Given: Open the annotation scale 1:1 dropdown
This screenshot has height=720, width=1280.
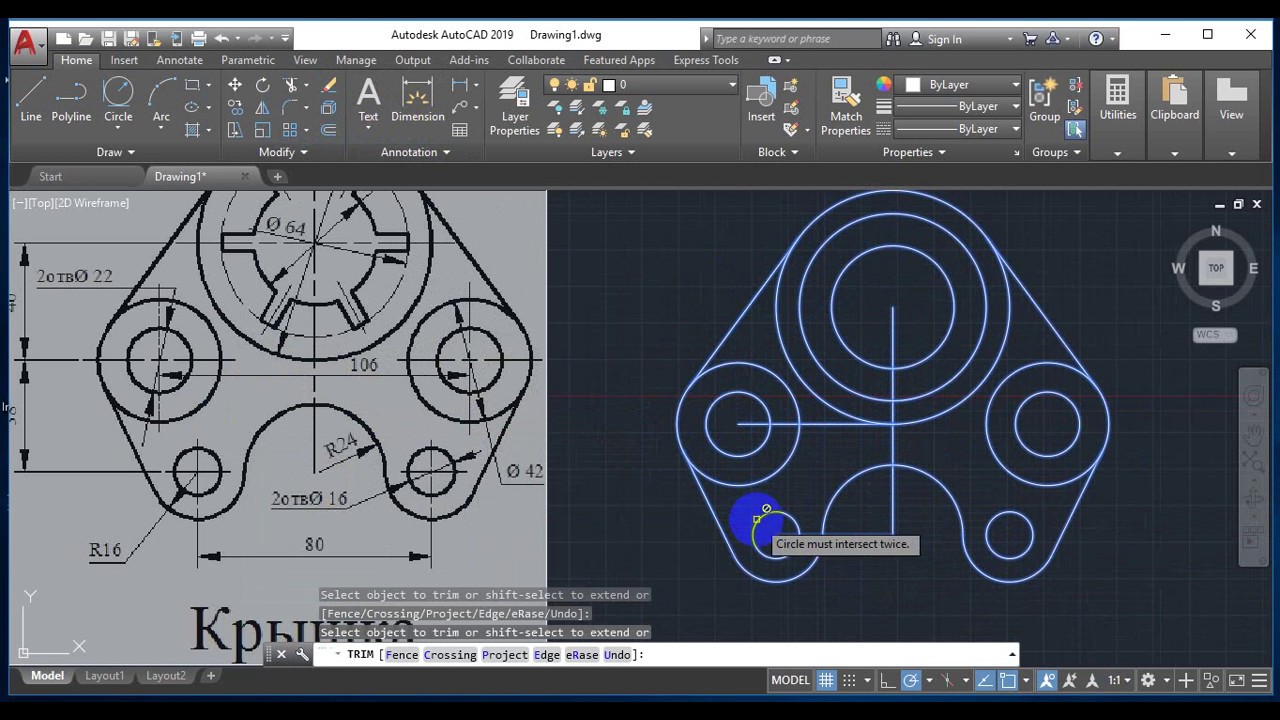Looking at the screenshot, I should coord(1118,680).
